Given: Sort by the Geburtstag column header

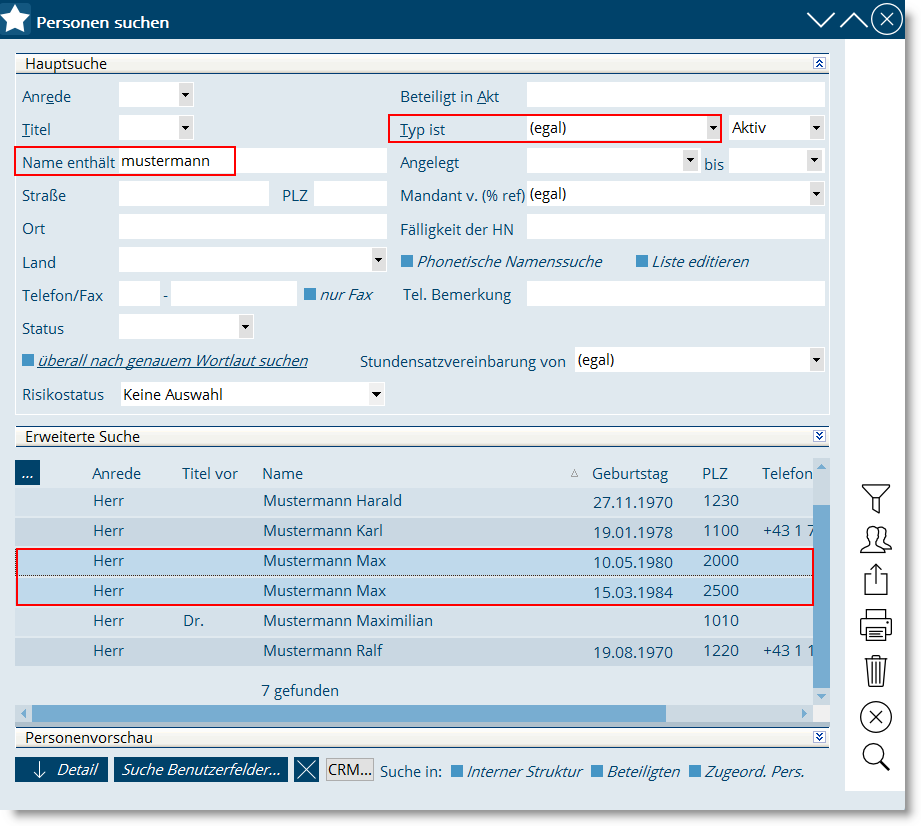Looking at the screenshot, I should [630, 474].
